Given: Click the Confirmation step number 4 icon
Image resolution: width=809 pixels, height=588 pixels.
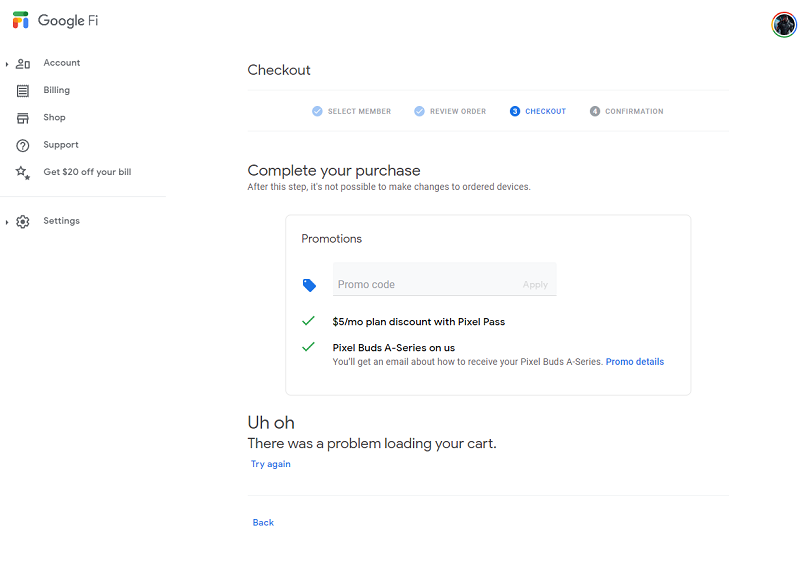Looking at the screenshot, I should [x=595, y=111].
